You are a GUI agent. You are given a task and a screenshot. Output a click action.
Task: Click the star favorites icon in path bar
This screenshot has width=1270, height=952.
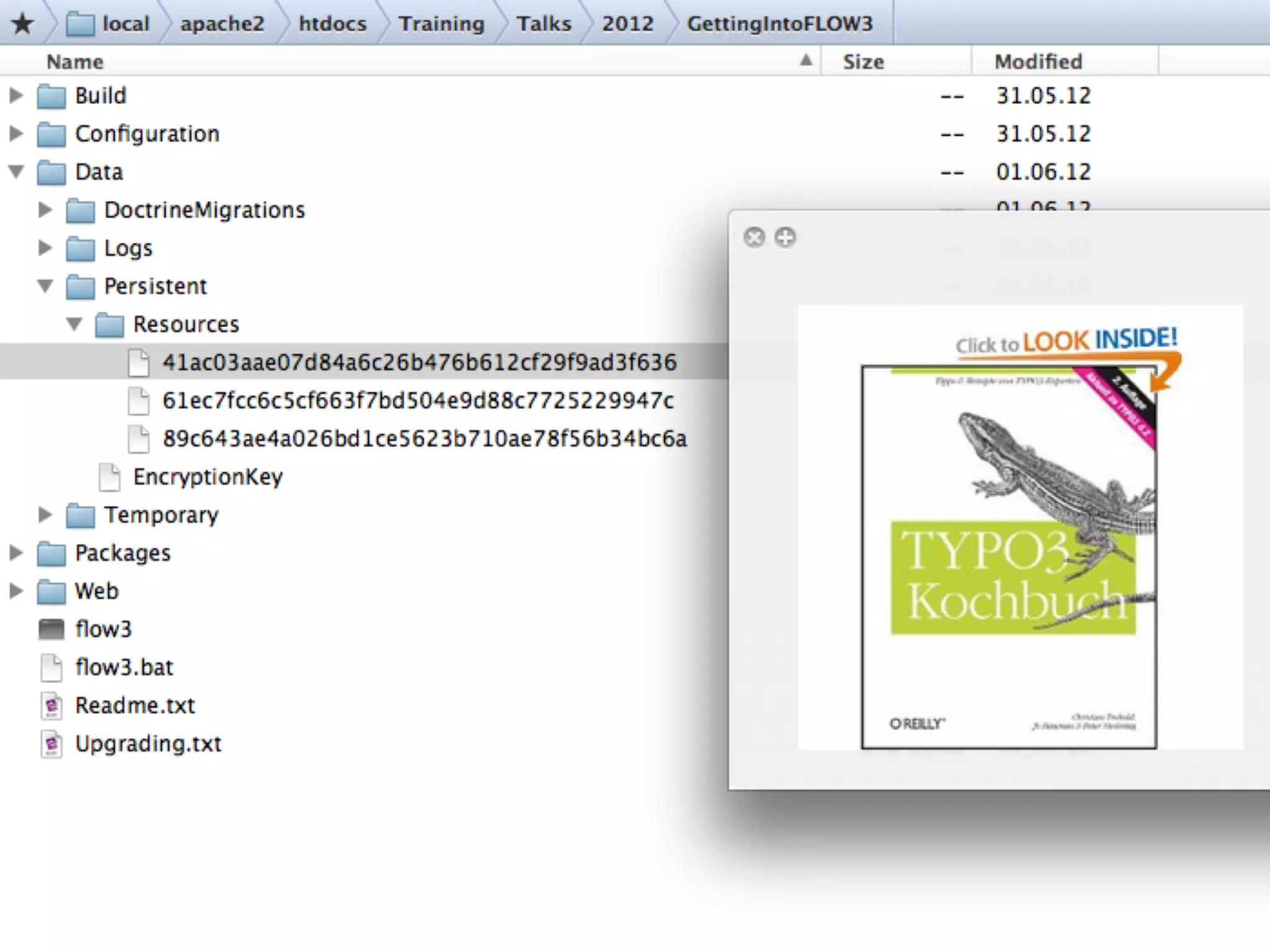tap(23, 24)
